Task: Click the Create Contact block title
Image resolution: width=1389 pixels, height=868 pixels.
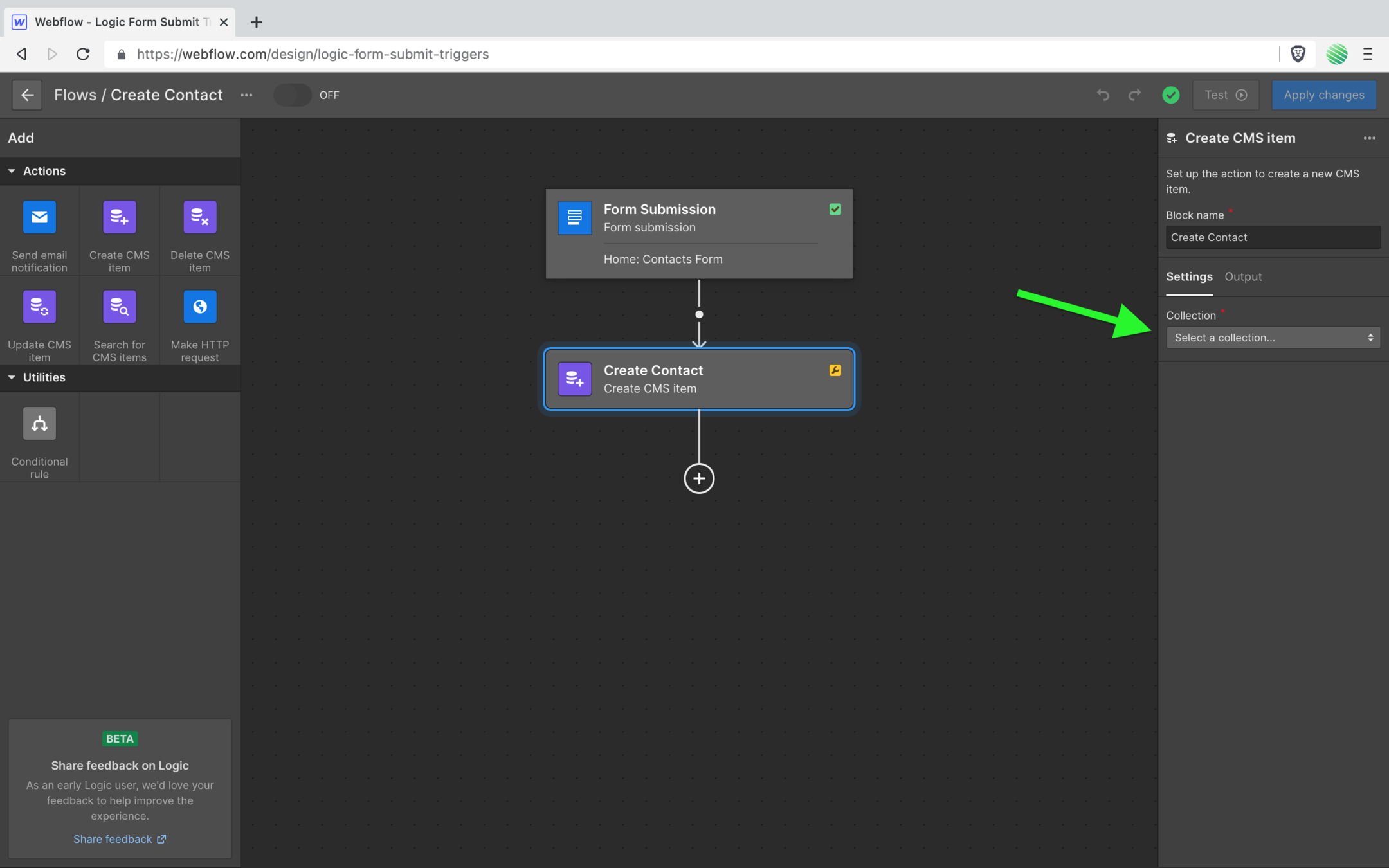Action: 653,370
